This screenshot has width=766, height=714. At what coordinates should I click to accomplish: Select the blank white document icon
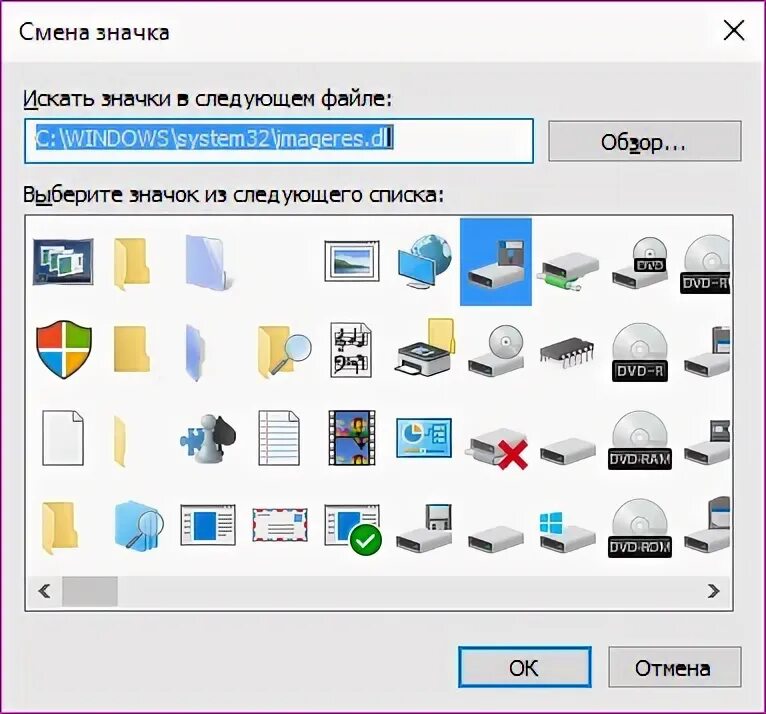(63, 438)
